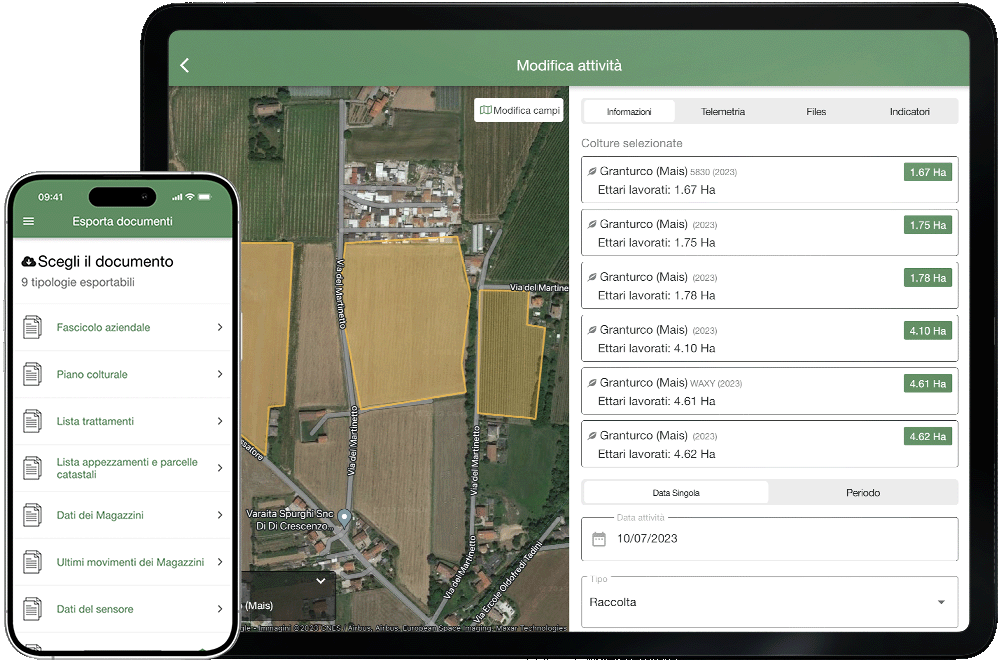
Task: Click the Lista appezzamenti document icon
Action: tap(33, 468)
